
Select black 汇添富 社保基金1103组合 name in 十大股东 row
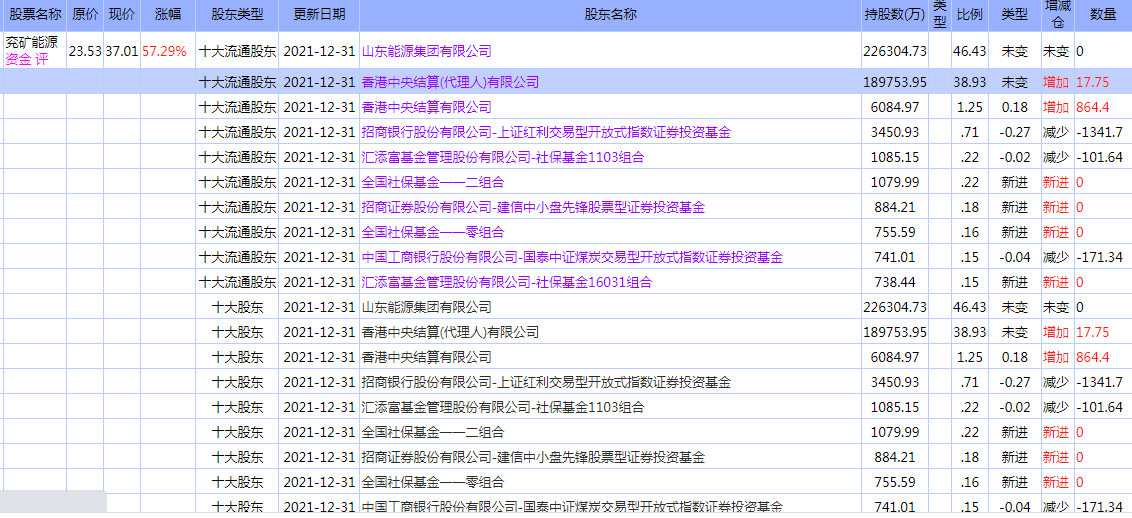[502, 408]
